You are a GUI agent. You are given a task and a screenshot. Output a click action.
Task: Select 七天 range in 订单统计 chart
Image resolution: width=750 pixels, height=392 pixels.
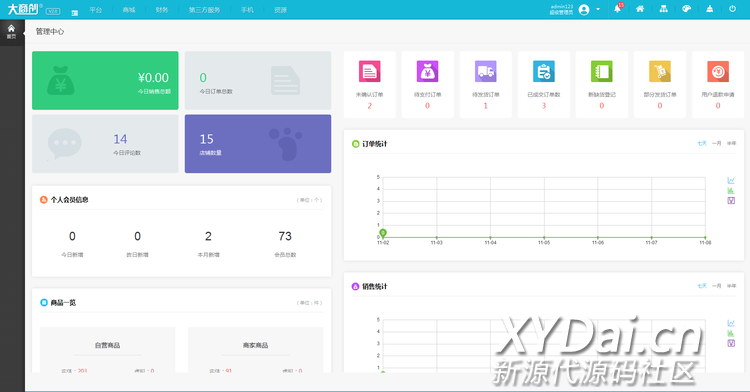point(702,143)
